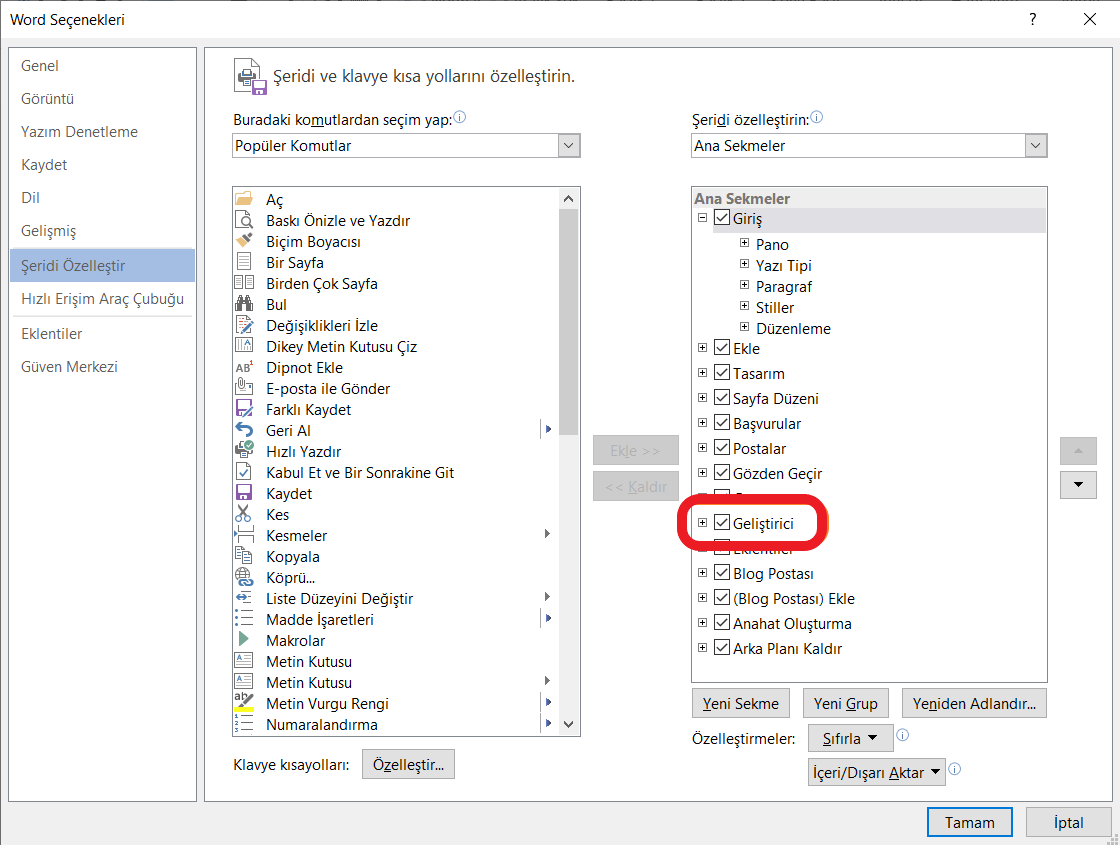
Task: Click the Özelleştir keyboard shortcuts button
Action: pyautogui.click(x=409, y=764)
